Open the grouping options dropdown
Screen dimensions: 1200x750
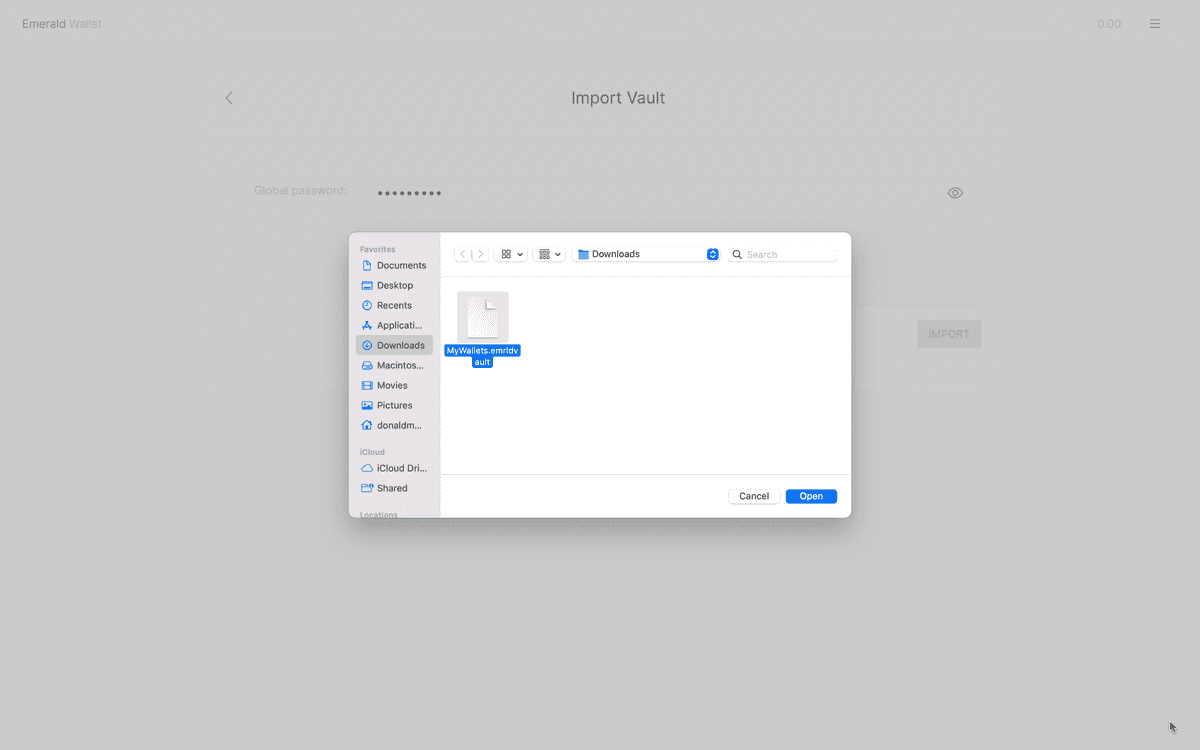click(550, 255)
